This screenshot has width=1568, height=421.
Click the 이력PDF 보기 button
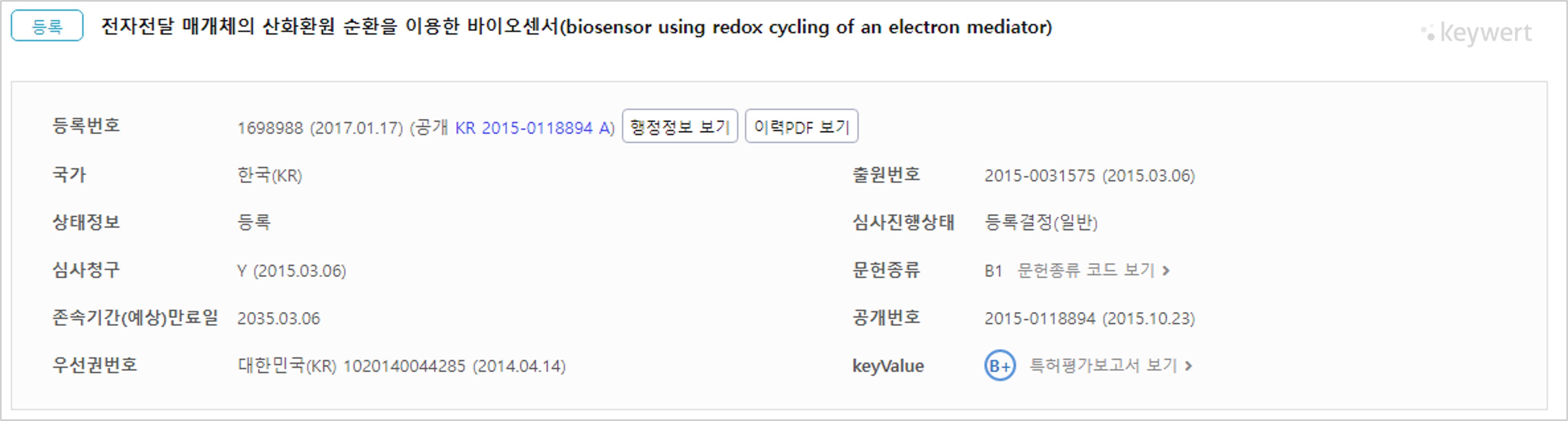point(801,126)
